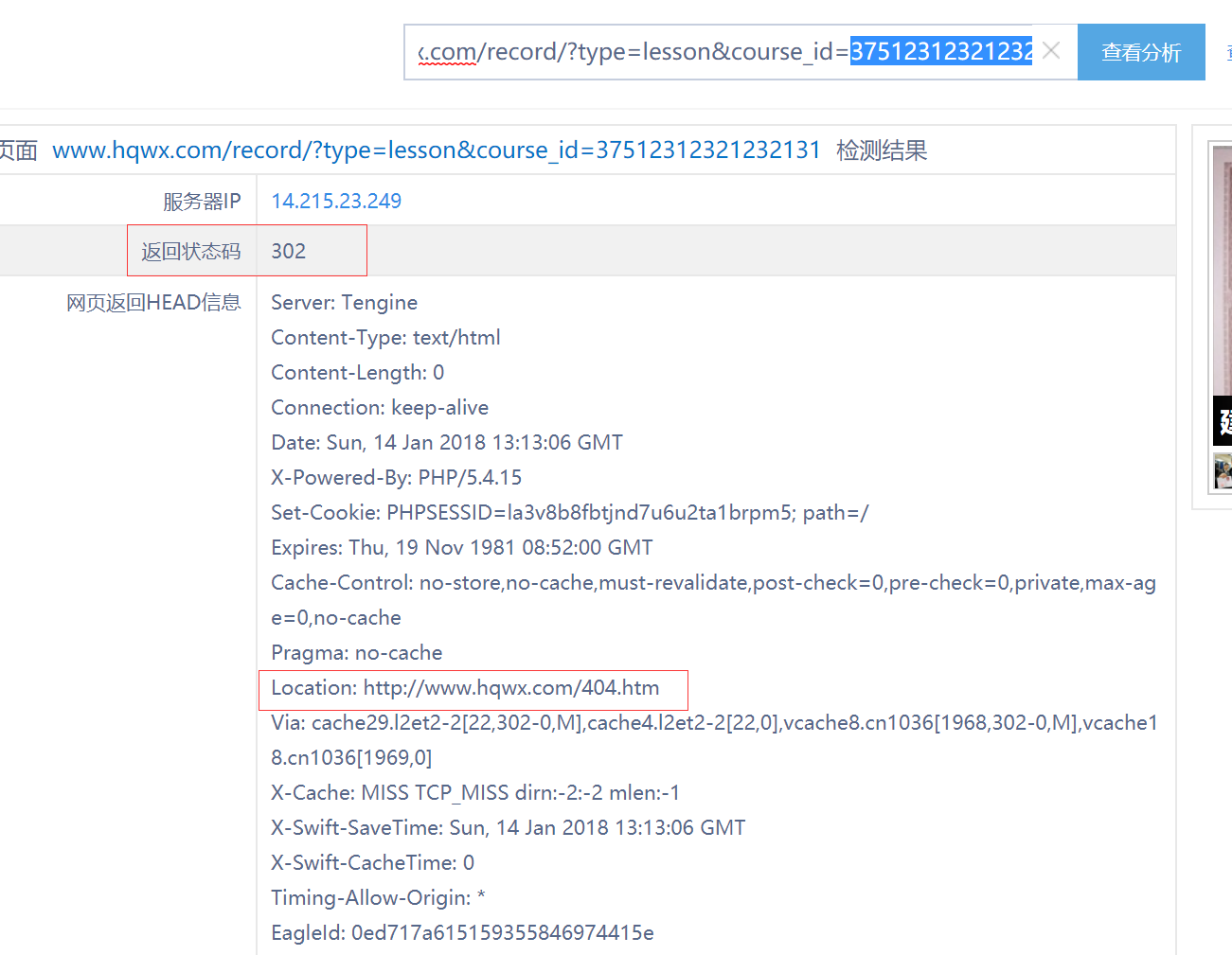Click the EagleId header line
Image resolution: width=1232 pixels, height=955 pixels.
[x=462, y=932]
